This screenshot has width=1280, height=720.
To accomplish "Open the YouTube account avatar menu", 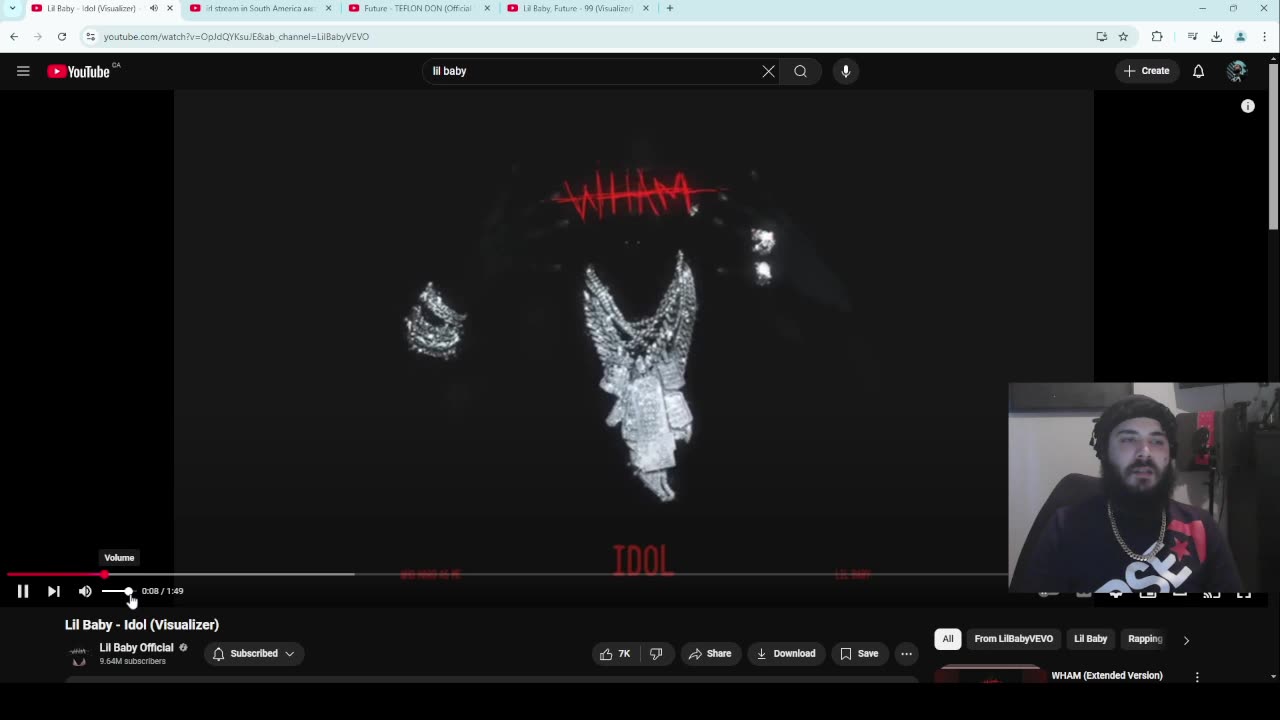I will tap(1237, 71).
